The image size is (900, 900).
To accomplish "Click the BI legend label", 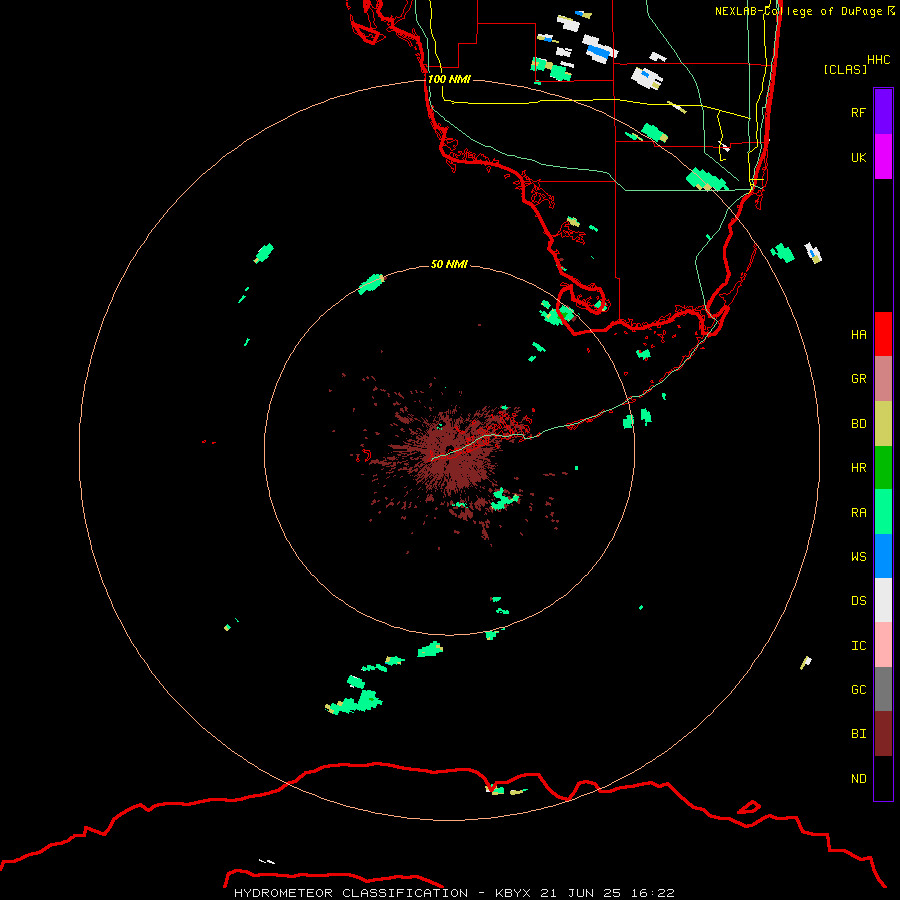I will (x=858, y=734).
